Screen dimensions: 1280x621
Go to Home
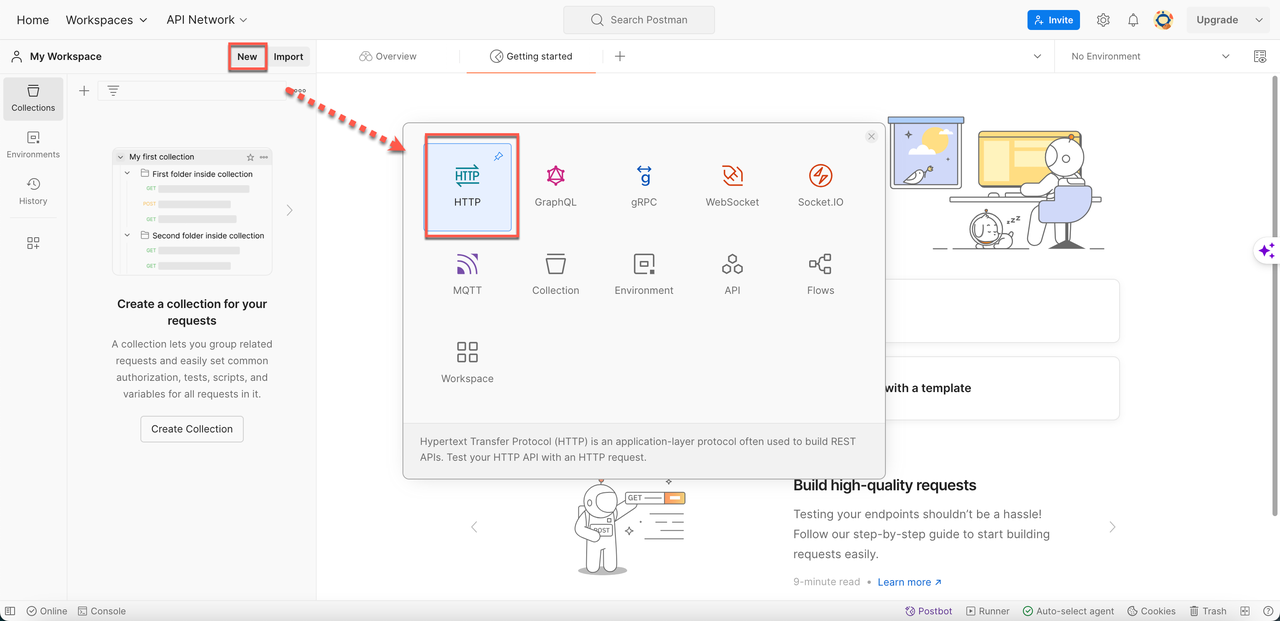click(33, 20)
